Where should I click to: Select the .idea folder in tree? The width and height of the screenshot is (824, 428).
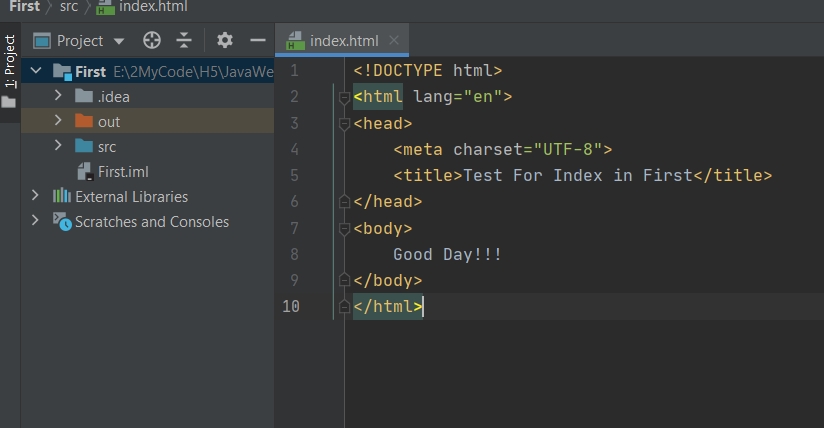click(x=114, y=97)
